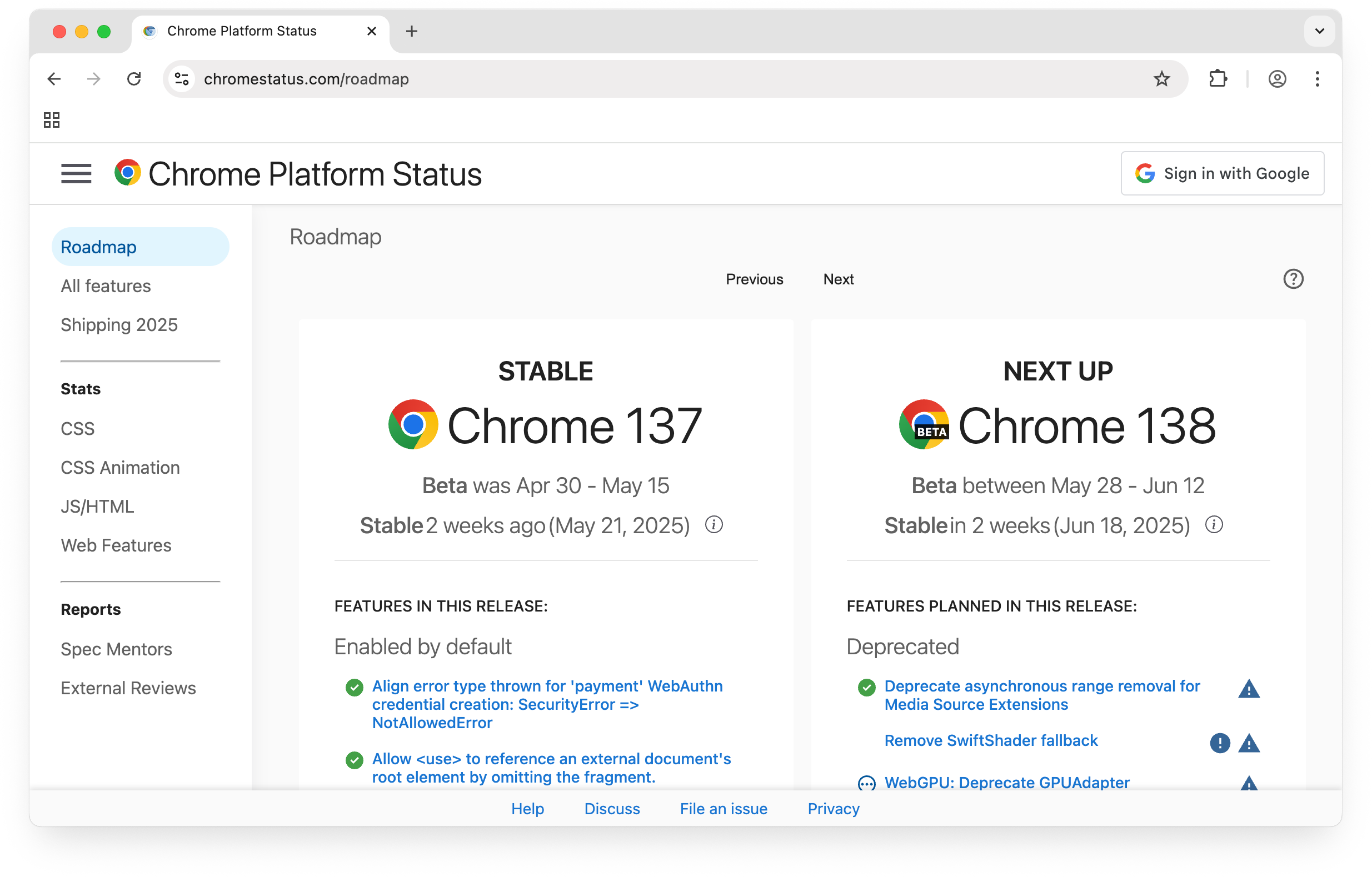The width and height of the screenshot is (1372, 877).
Task: Open the site information icon in address bar
Action: 182,78
